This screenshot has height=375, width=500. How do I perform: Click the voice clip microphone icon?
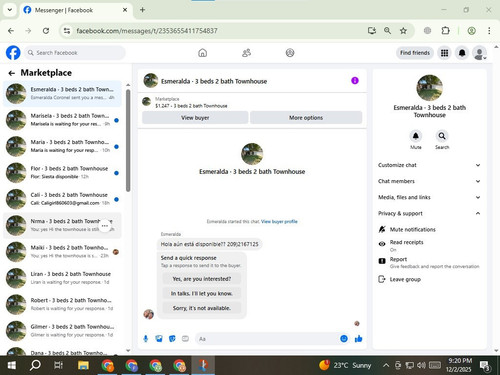click(x=146, y=339)
